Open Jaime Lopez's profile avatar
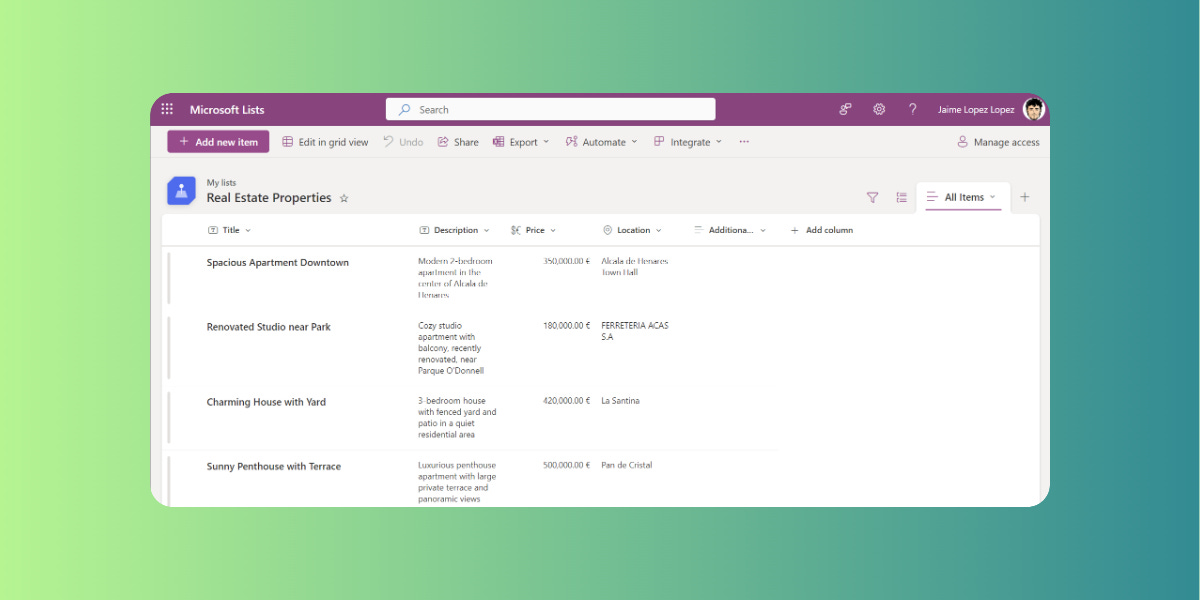The width and height of the screenshot is (1200, 600). click(1033, 109)
